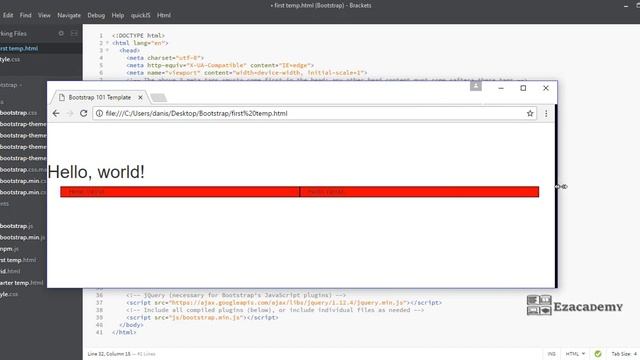
Task: Click the Chrome profile icon in the title bar
Action: [476, 86]
